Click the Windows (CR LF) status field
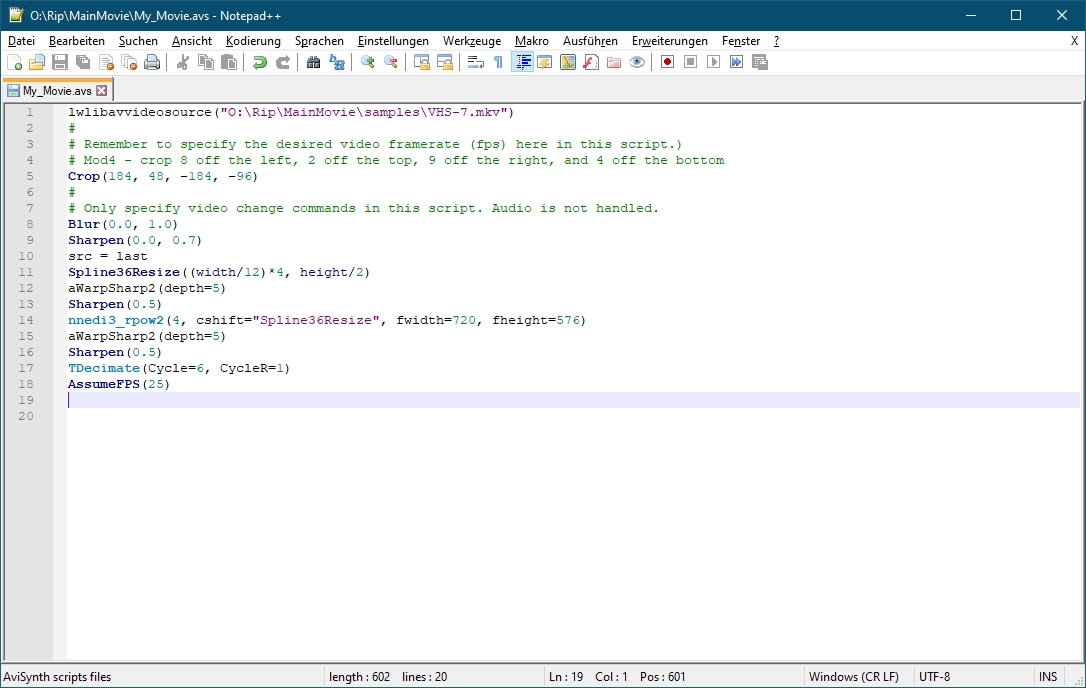Image resolution: width=1086 pixels, height=688 pixels. click(855, 677)
